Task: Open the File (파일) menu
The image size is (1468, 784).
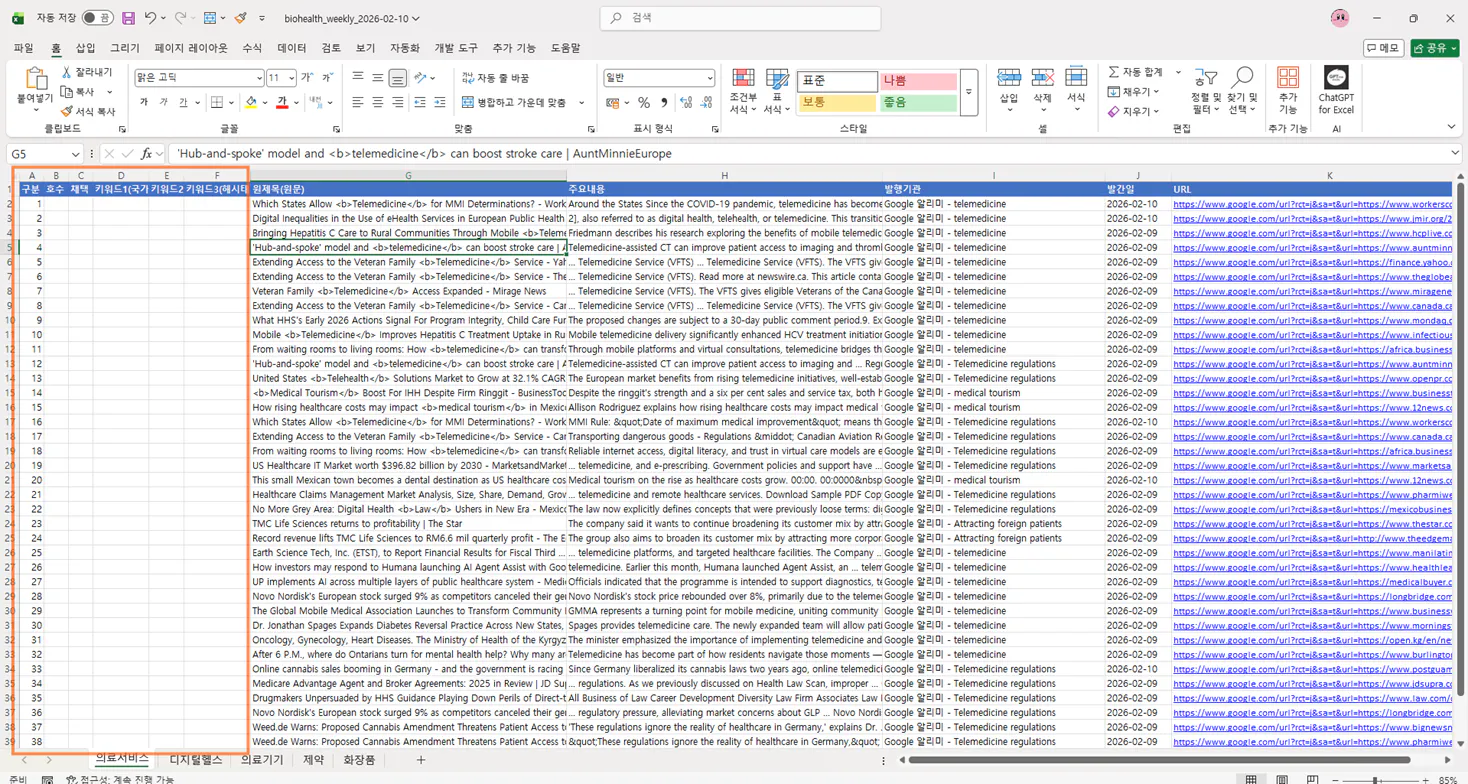Action: coord(24,48)
